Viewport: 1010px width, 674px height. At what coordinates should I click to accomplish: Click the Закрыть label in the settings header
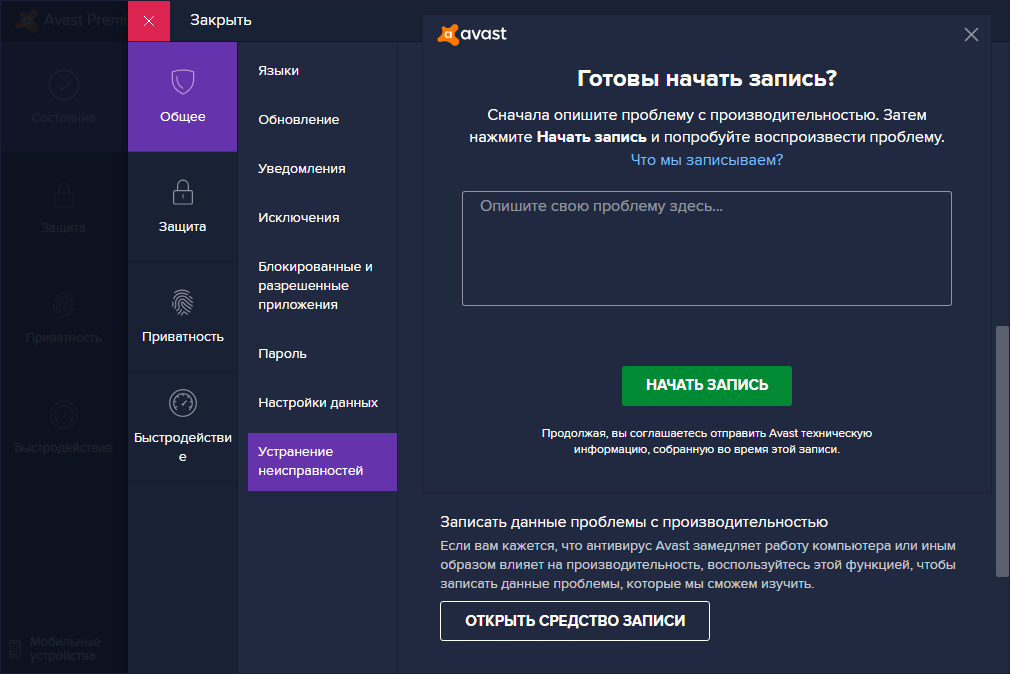click(220, 21)
